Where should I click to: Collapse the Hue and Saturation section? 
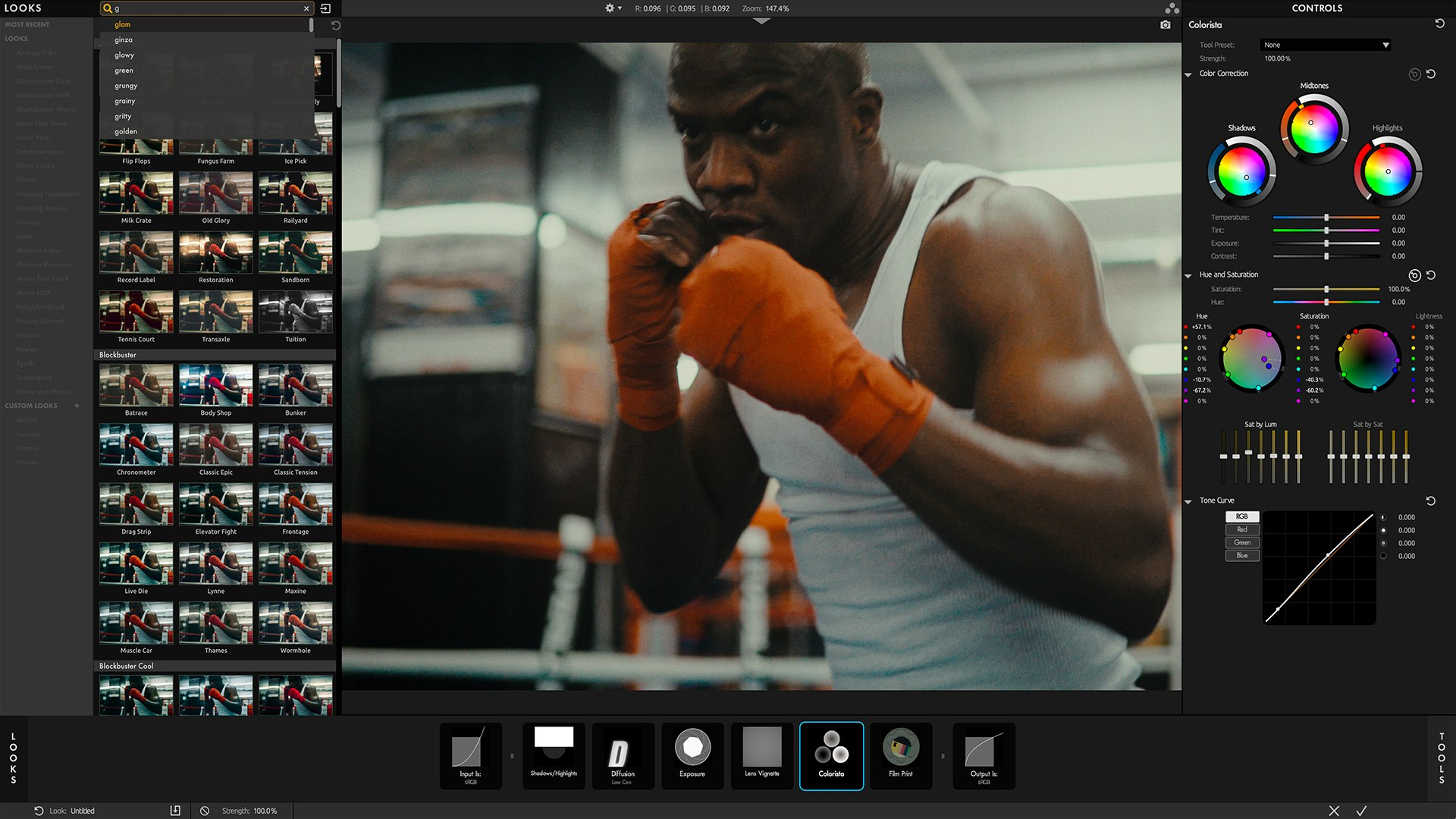(x=1188, y=275)
